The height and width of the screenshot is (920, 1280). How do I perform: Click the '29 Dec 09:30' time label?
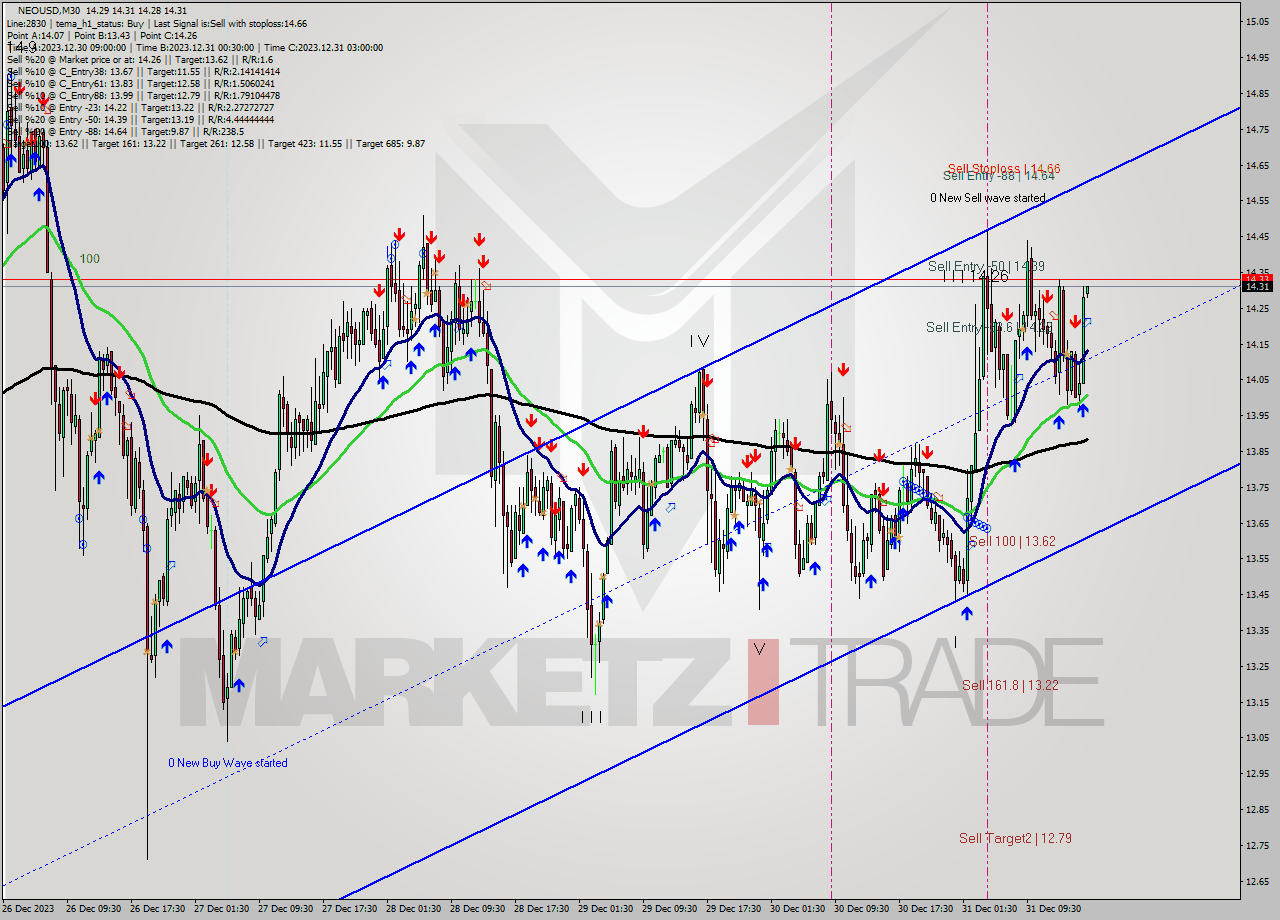click(670, 909)
